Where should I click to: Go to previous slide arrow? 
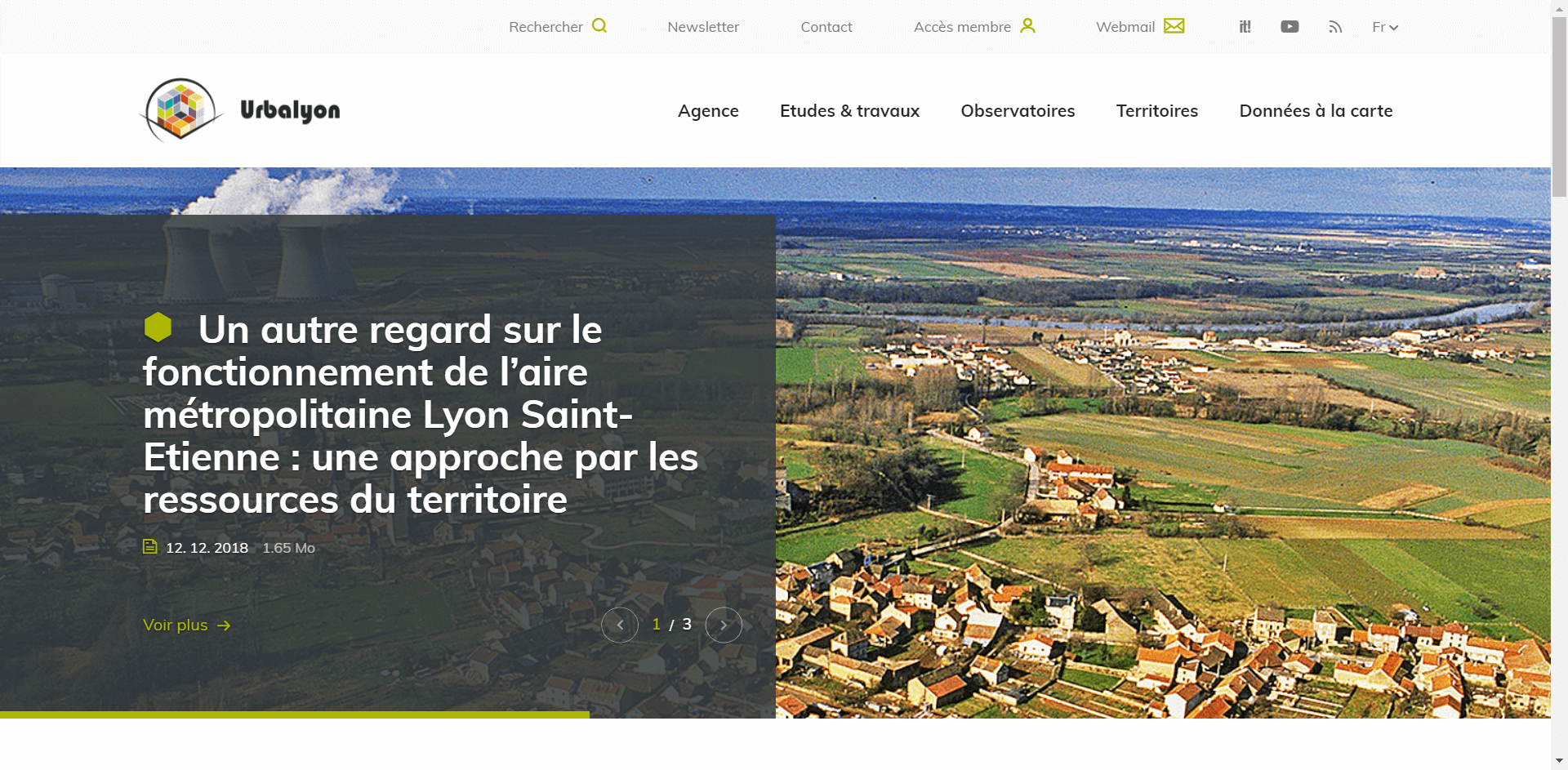[x=620, y=625]
